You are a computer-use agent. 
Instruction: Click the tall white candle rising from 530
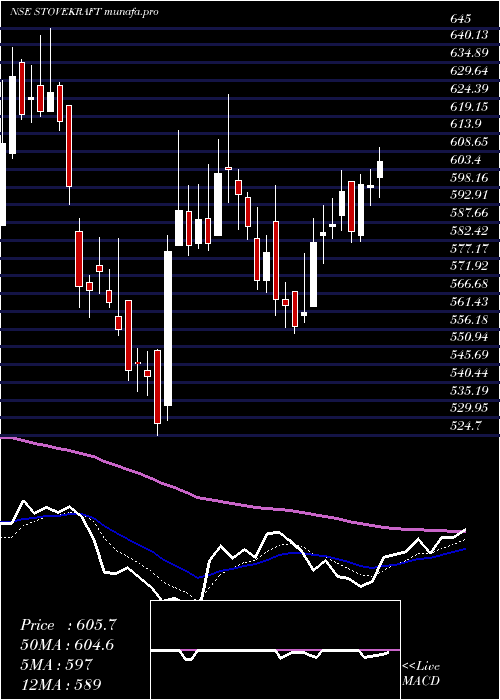pyautogui.click(x=168, y=328)
